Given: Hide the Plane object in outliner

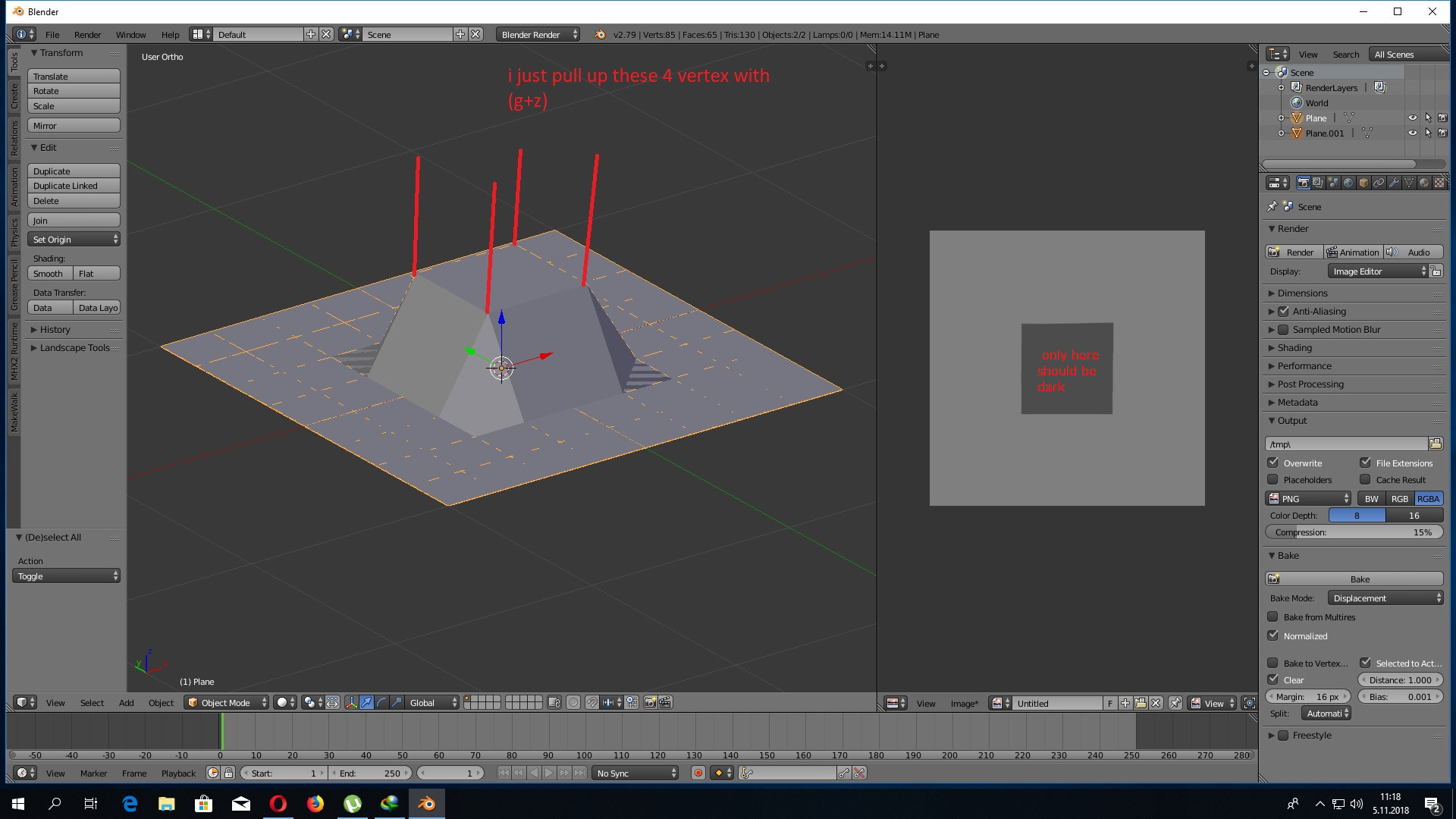Looking at the screenshot, I should (x=1412, y=118).
